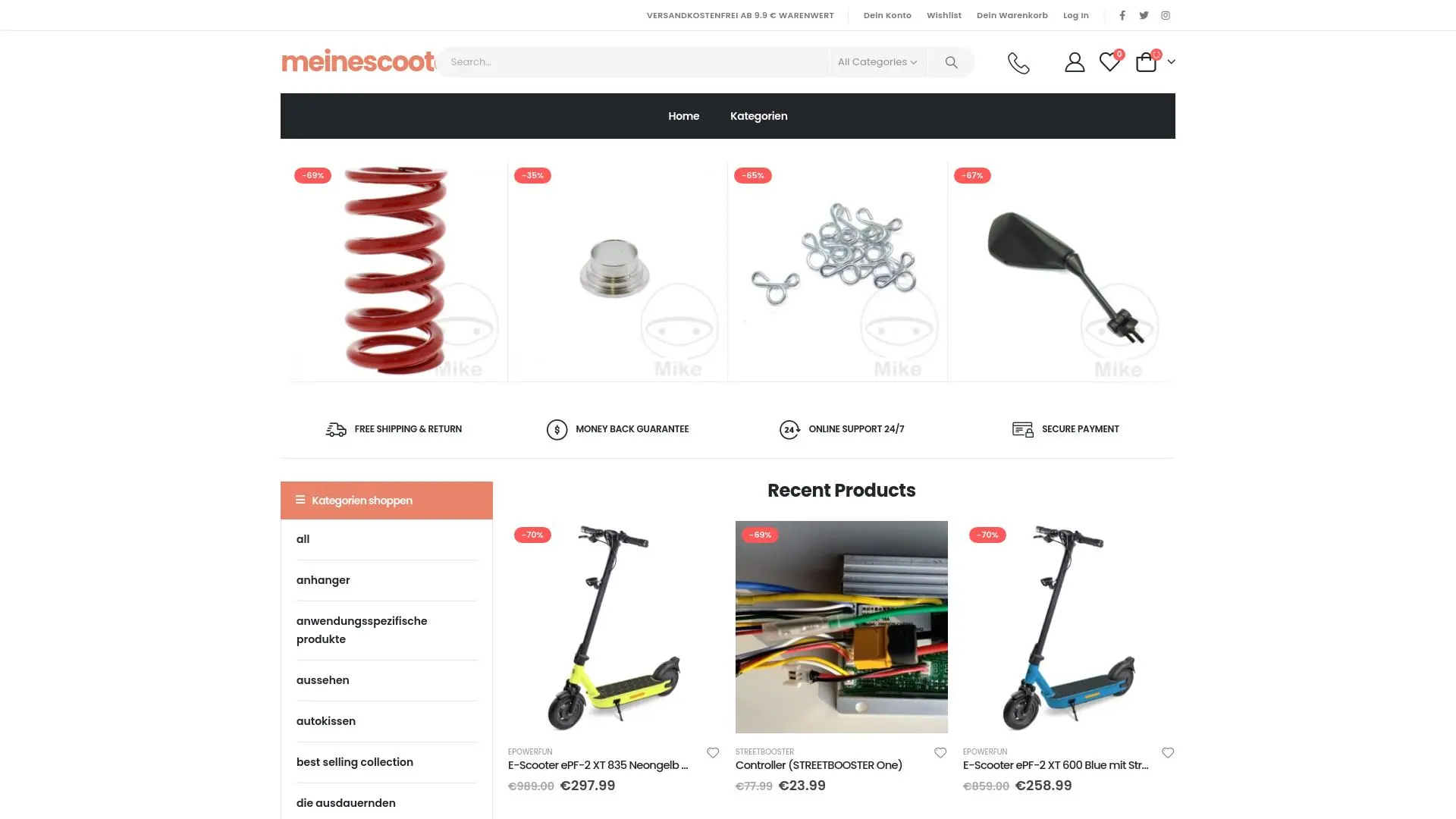The height and width of the screenshot is (819, 1456).
Task: Toggle wishlist heart for STREETBOOSTER Controller
Action: pos(940,753)
